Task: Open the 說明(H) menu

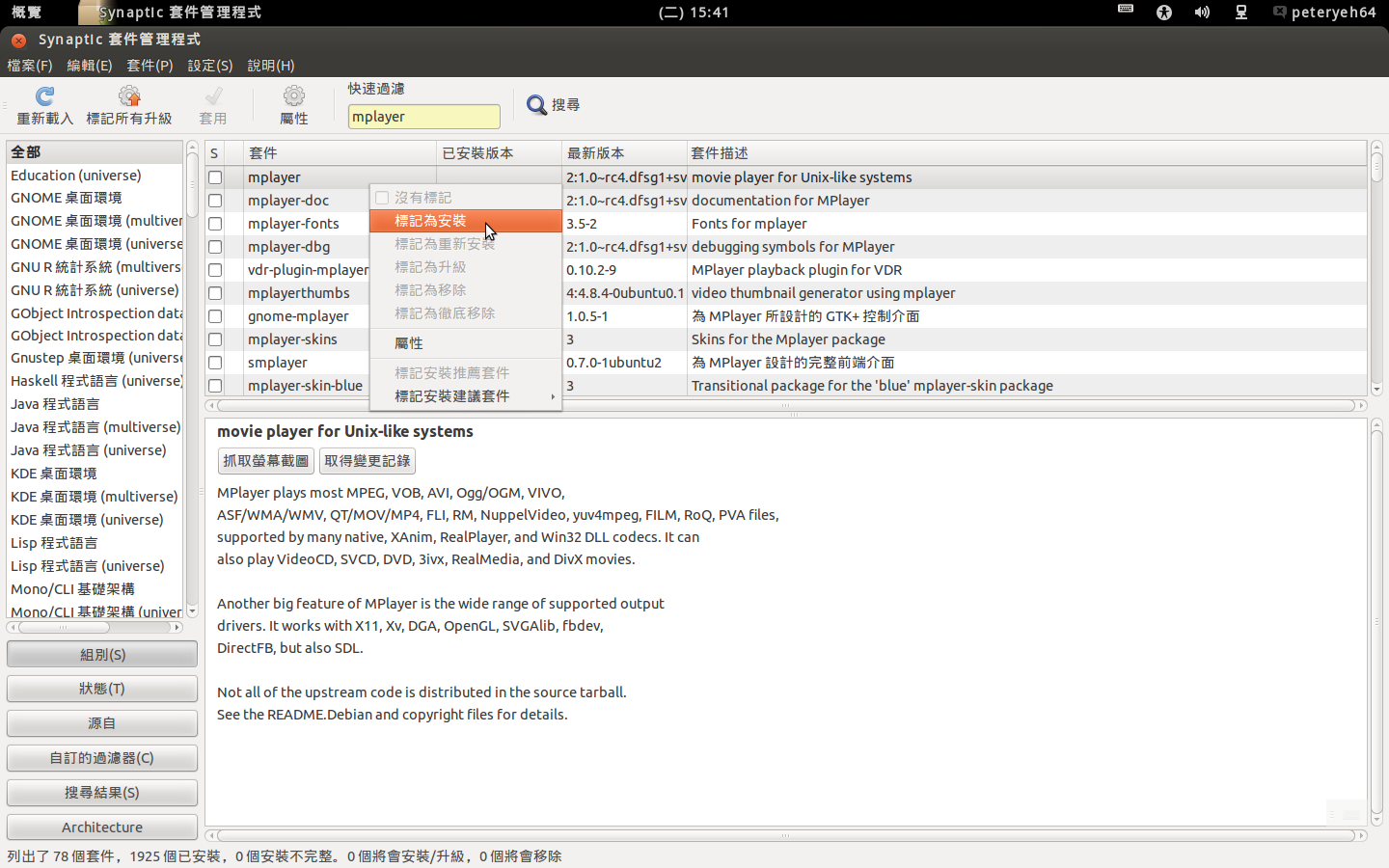Action: click(x=271, y=66)
